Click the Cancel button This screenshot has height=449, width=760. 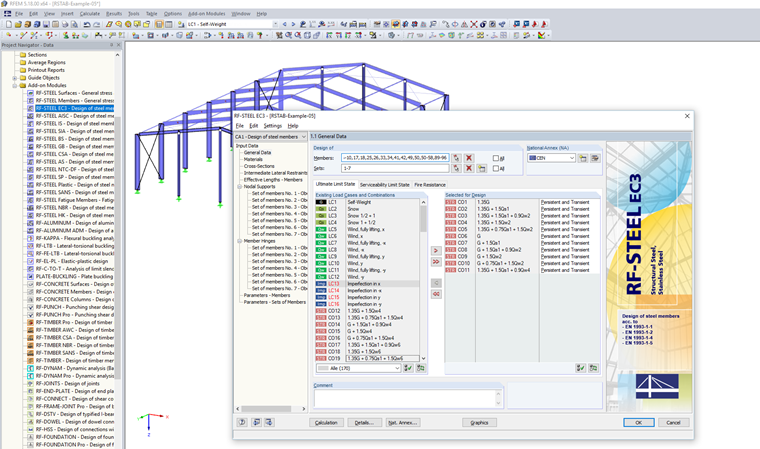(x=673, y=422)
